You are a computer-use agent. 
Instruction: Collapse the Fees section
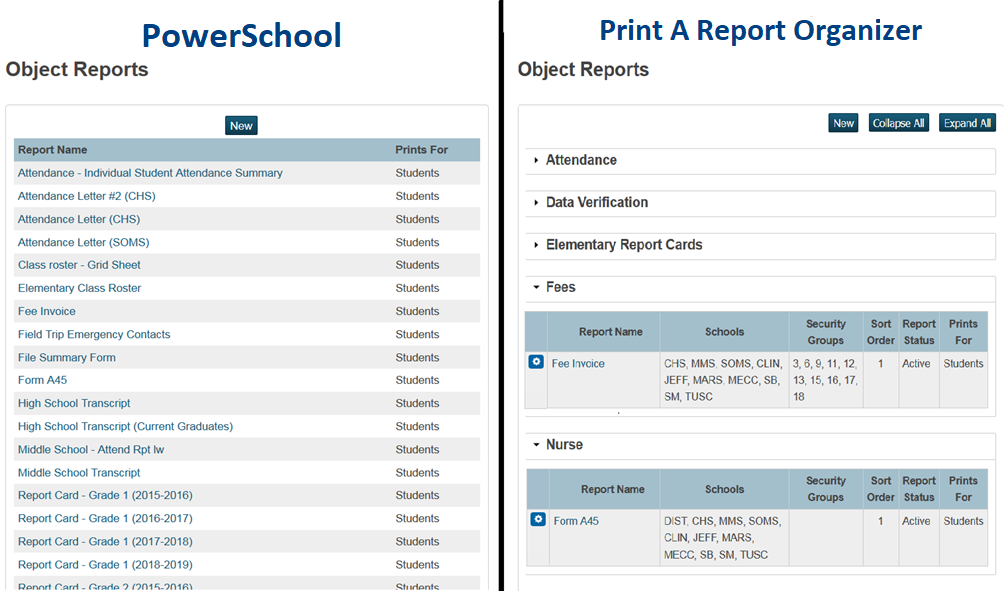[x=566, y=288]
